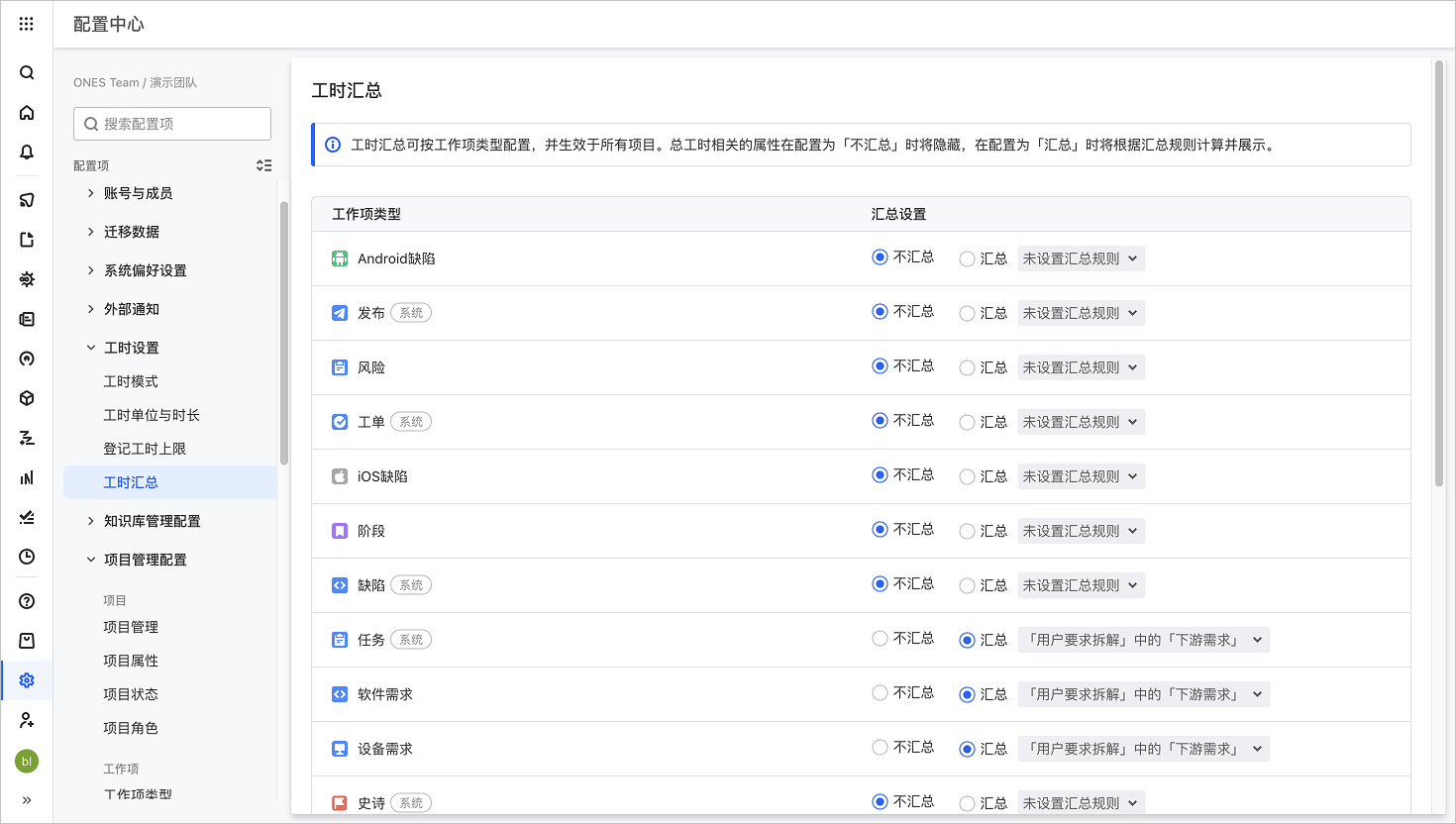Open rule dropdown for 任务 row
Image resolution: width=1456 pixels, height=824 pixels.
click(1143, 640)
